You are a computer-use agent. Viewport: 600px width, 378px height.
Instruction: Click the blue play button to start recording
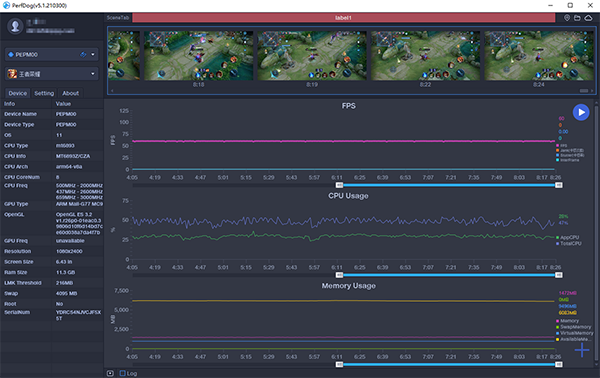[581, 112]
